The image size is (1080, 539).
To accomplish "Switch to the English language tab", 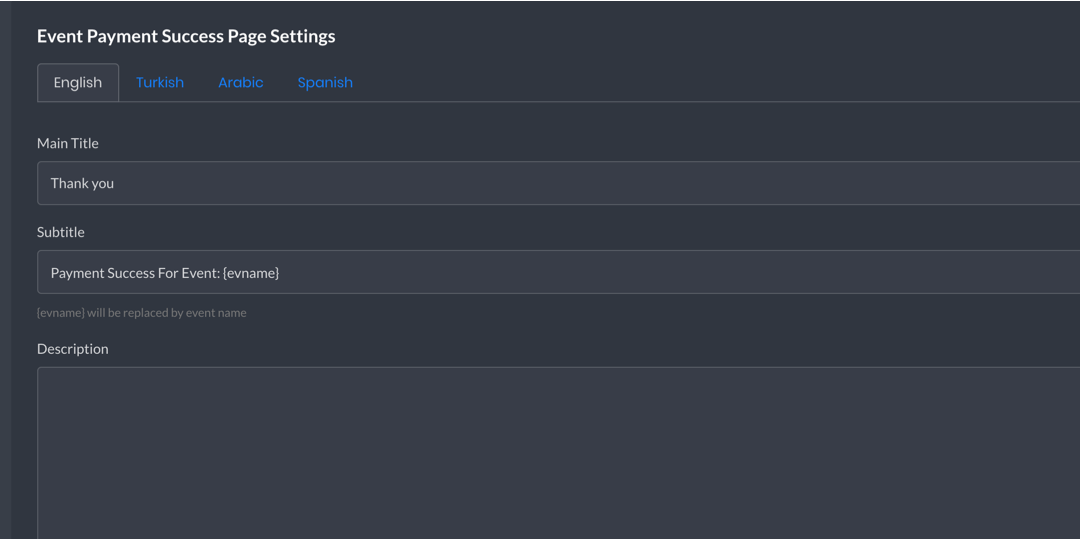I will (x=78, y=83).
